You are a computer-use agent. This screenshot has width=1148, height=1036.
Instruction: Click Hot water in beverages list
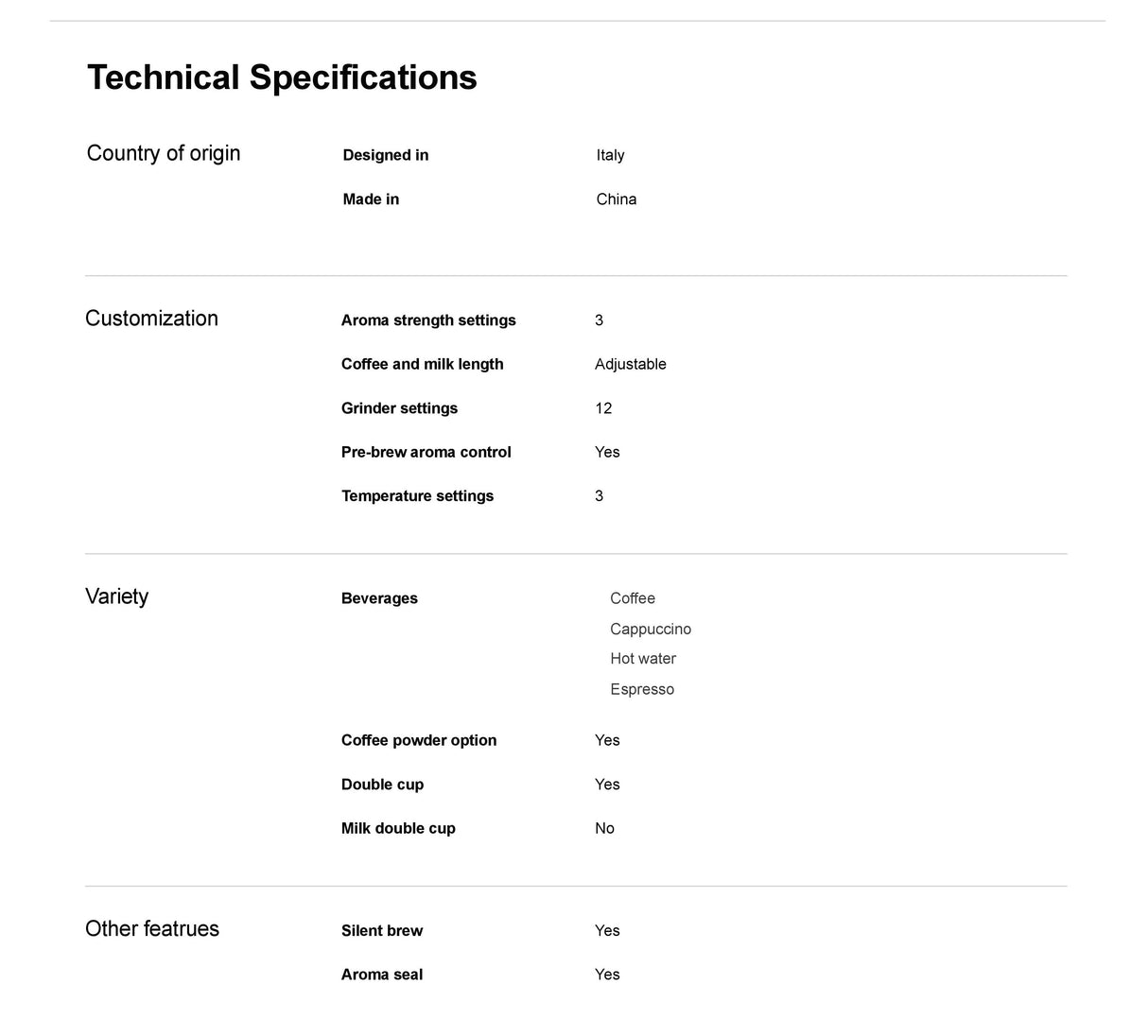[643, 659]
